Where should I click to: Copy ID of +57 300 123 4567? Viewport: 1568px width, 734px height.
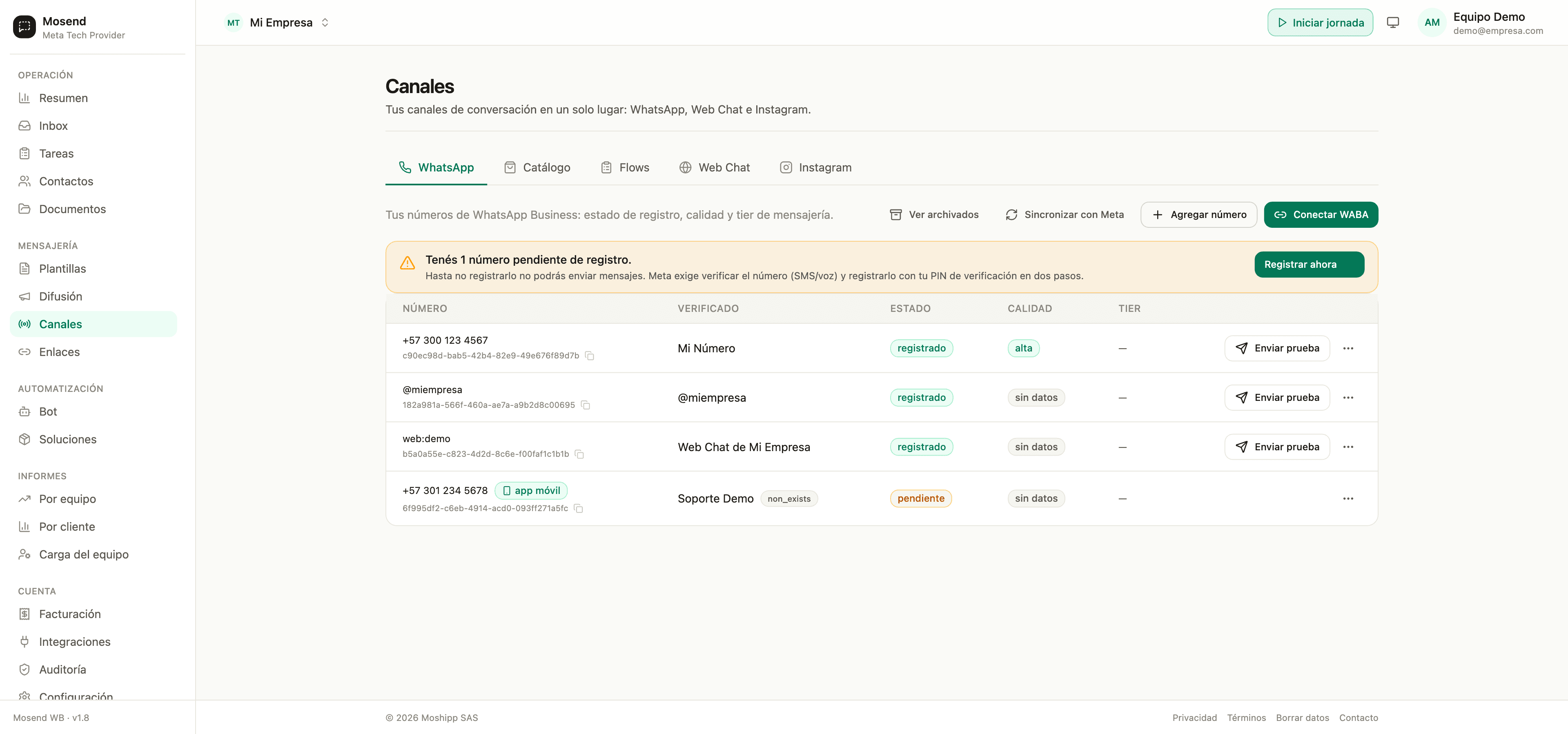point(589,356)
